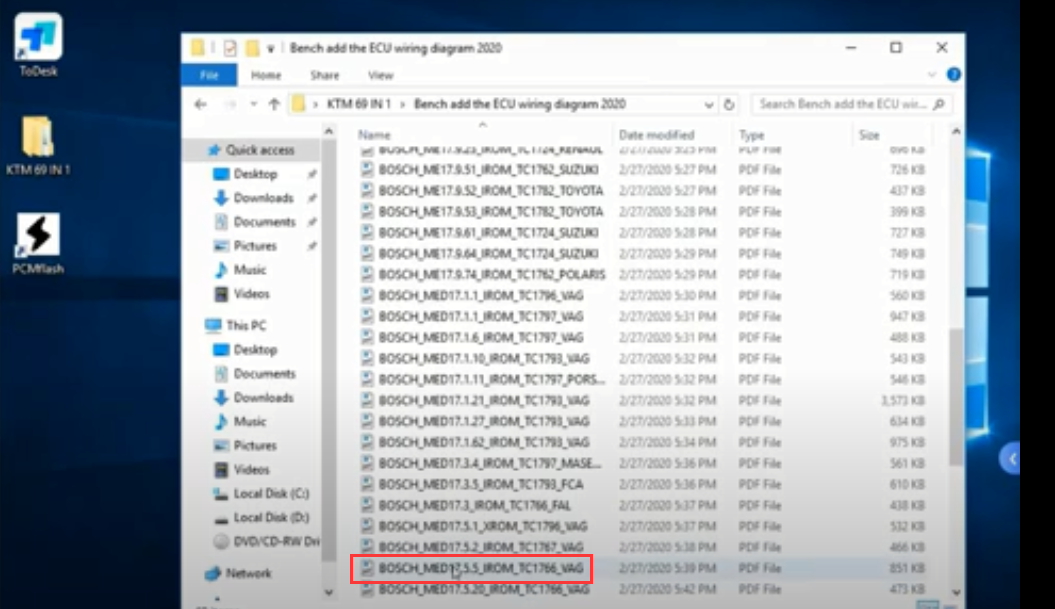Switch to the Share ribbon tab
Image resolution: width=1055 pixels, height=609 pixels.
tap(324, 75)
